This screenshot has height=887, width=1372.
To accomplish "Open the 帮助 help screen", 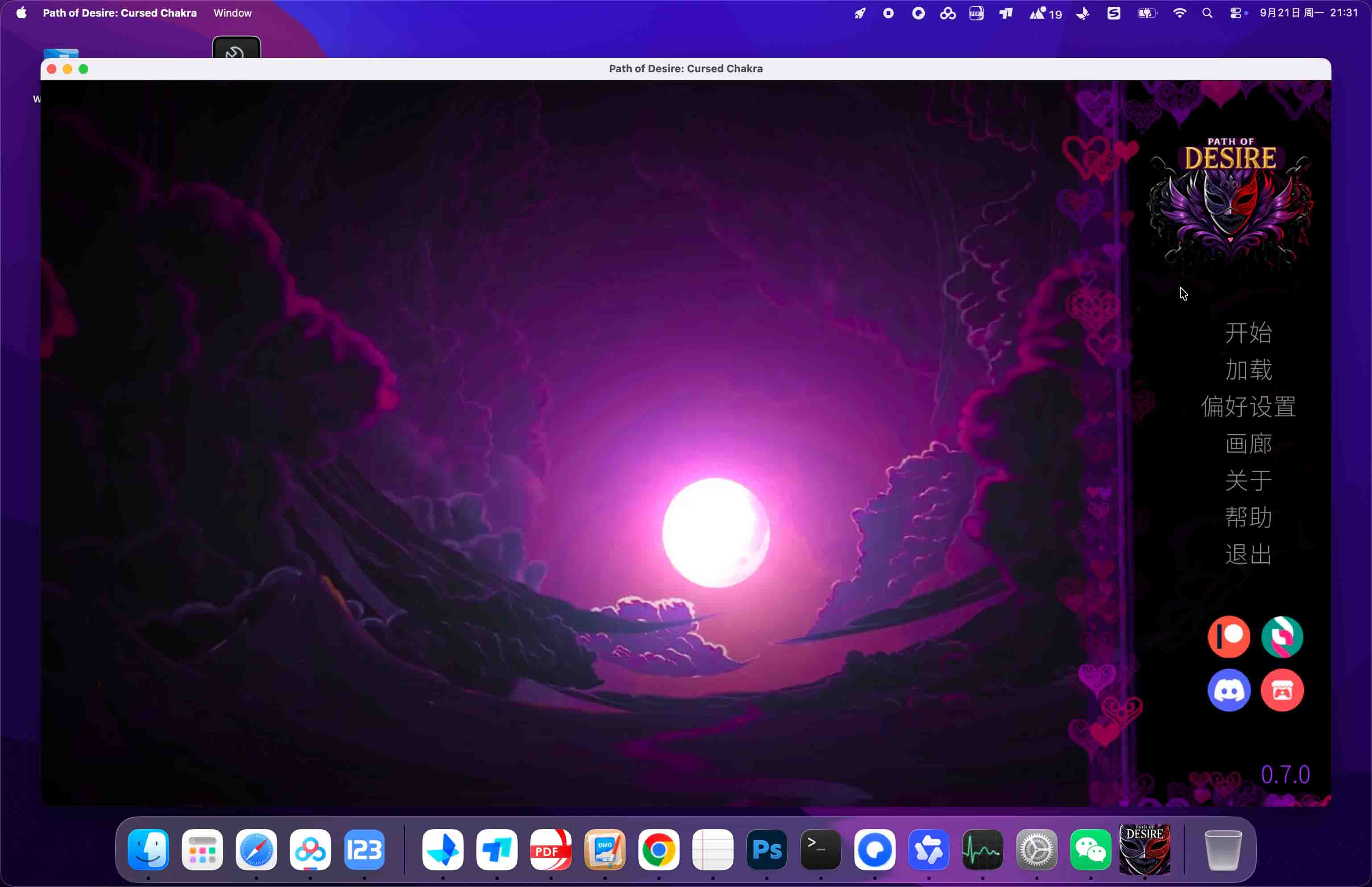I will [1248, 517].
